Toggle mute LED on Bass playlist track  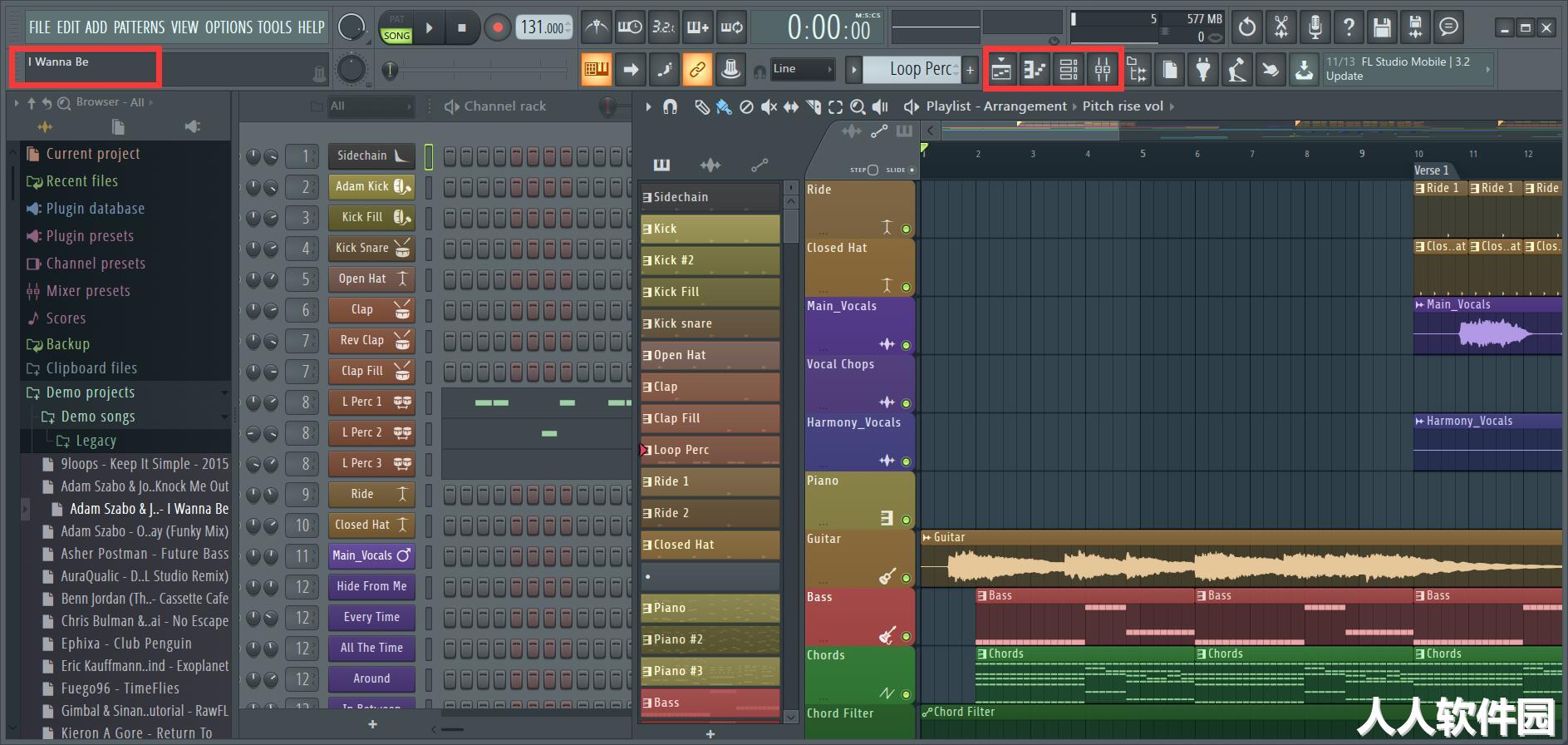(906, 636)
